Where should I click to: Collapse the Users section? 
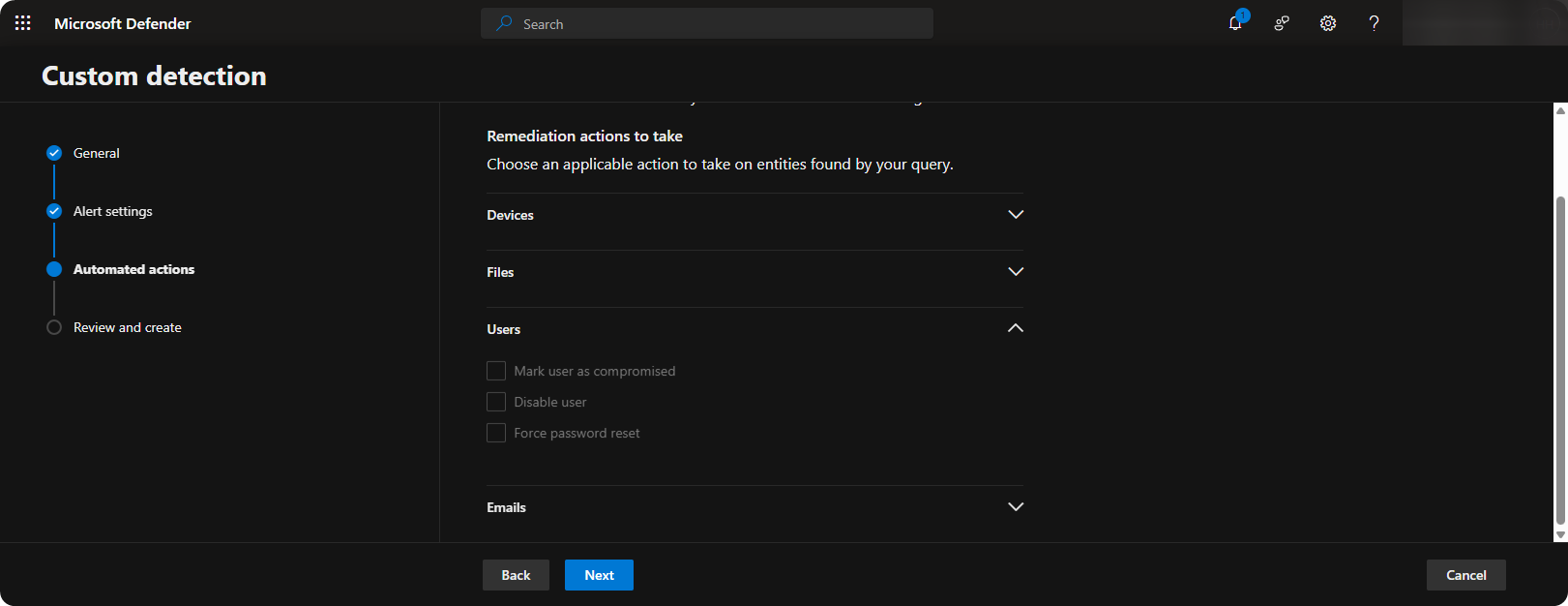pos(1015,329)
